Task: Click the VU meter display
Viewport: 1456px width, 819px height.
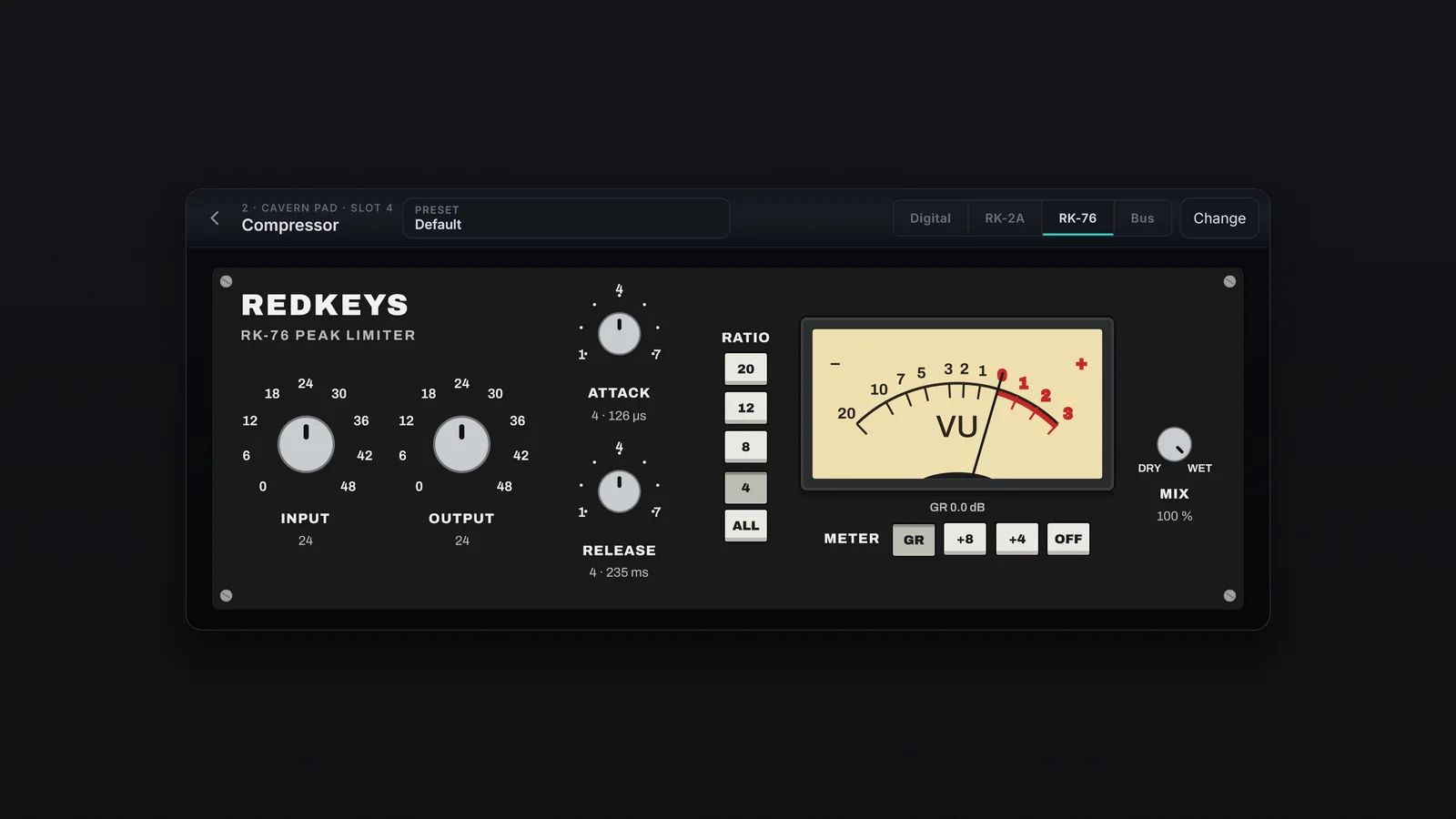Action: coord(957,404)
